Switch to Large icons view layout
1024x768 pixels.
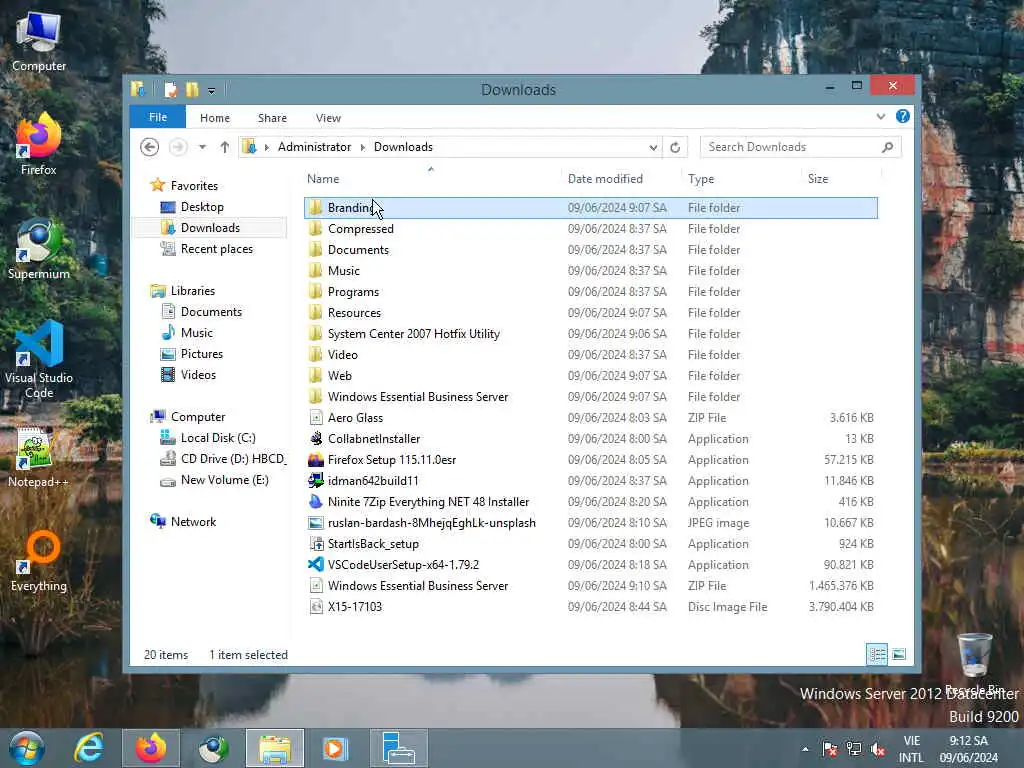[899, 654]
